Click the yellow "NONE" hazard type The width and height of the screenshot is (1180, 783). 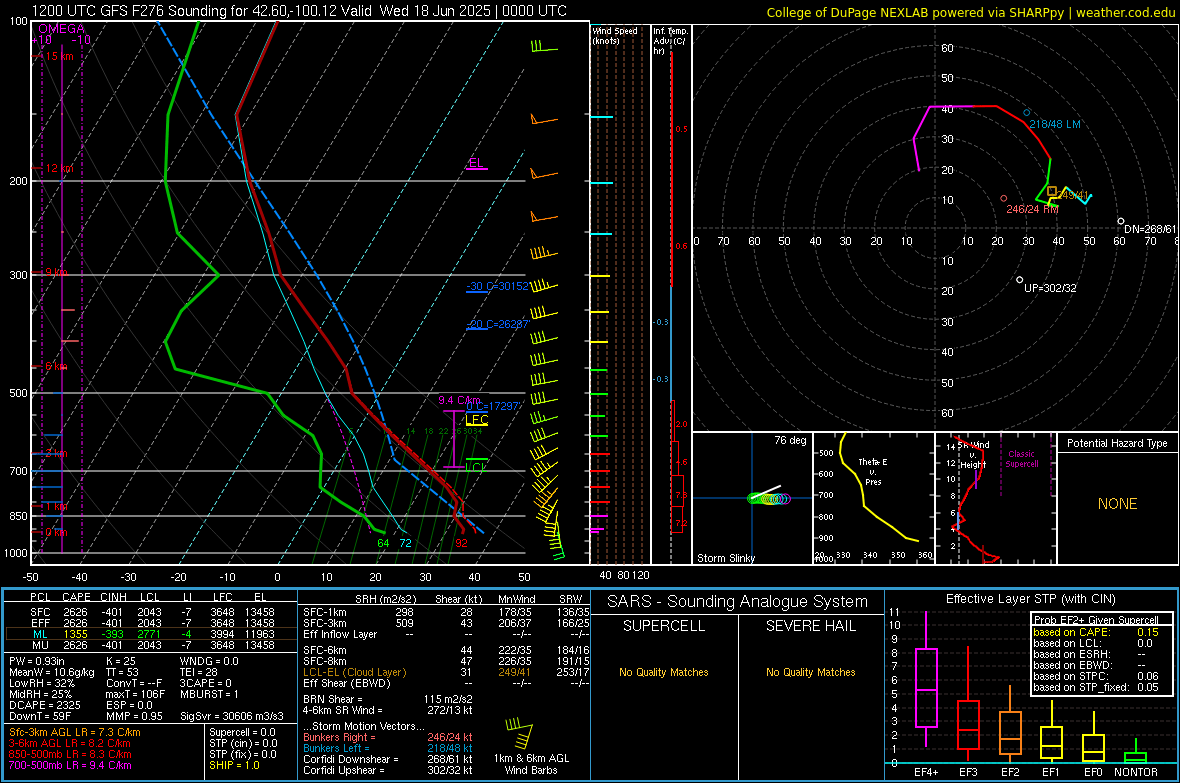click(1118, 504)
